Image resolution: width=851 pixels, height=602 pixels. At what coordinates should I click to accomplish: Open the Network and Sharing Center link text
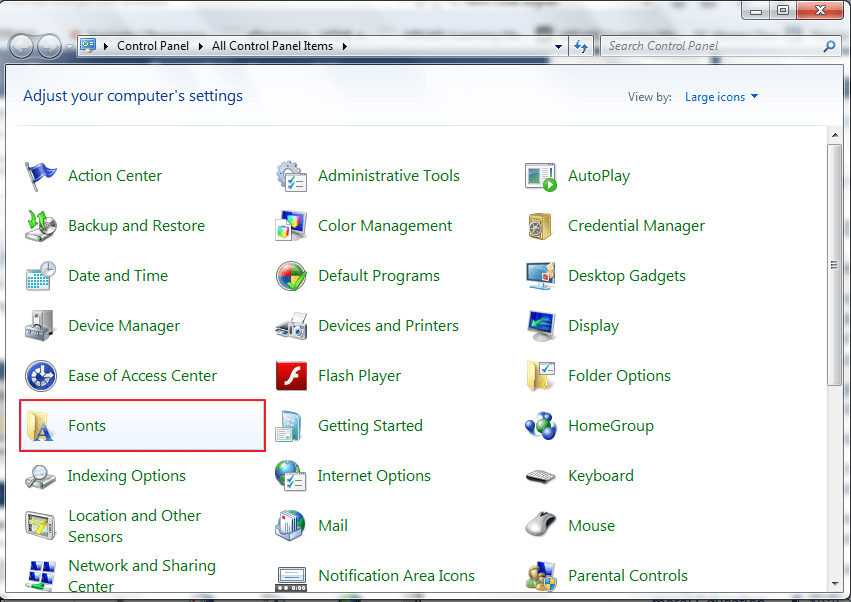[x=142, y=576]
